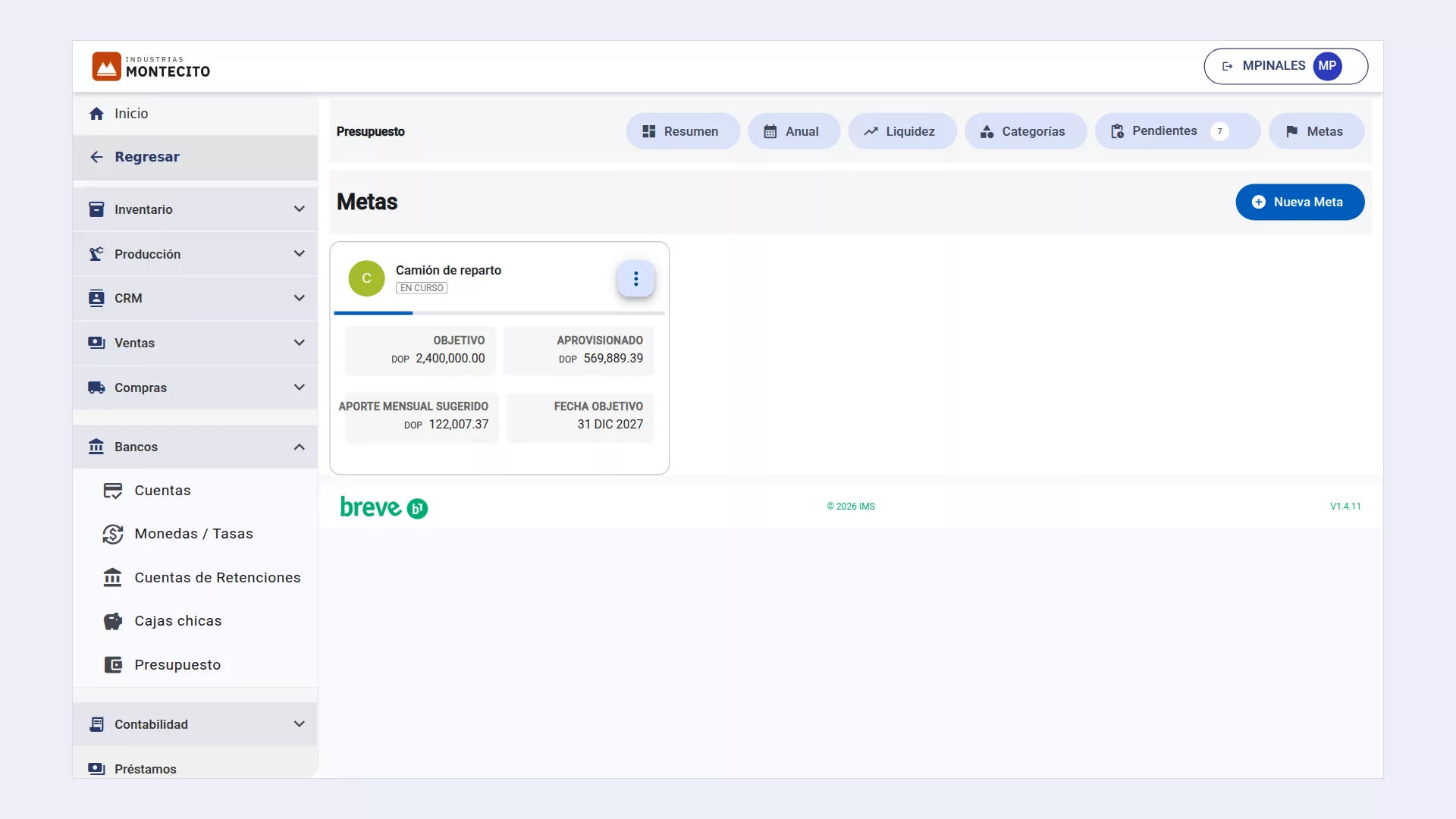Viewport: 1456px width, 819px height.
Task: Expand the Inventario chevron
Action: click(300, 209)
